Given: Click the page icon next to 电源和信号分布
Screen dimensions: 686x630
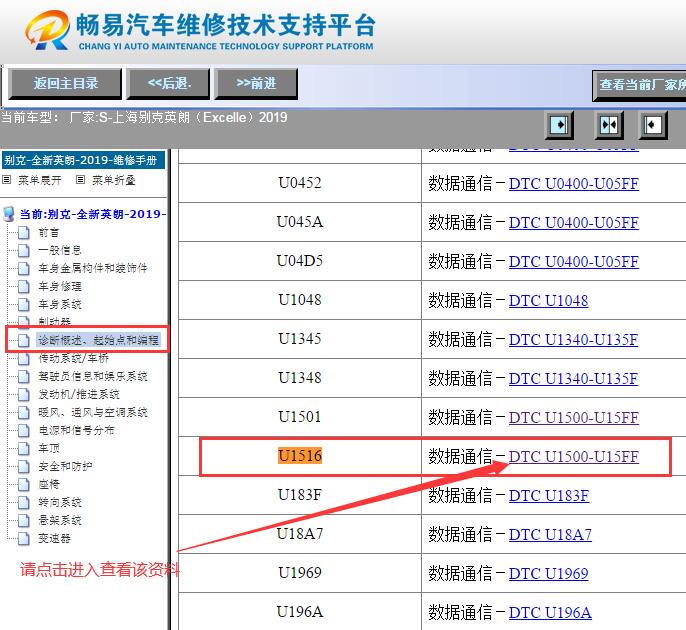Looking at the screenshot, I should coord(24,430).
